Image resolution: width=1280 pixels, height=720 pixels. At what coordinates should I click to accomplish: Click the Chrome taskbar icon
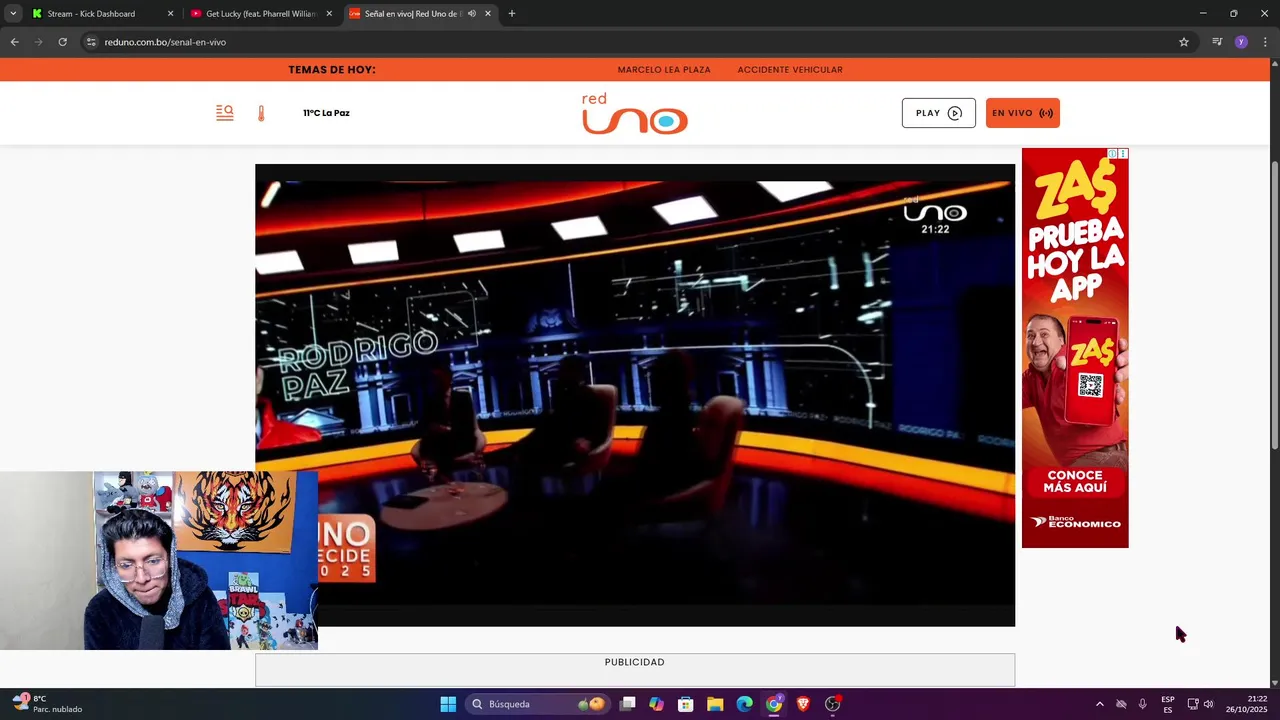pyautogui.click(x=774, y=704)
